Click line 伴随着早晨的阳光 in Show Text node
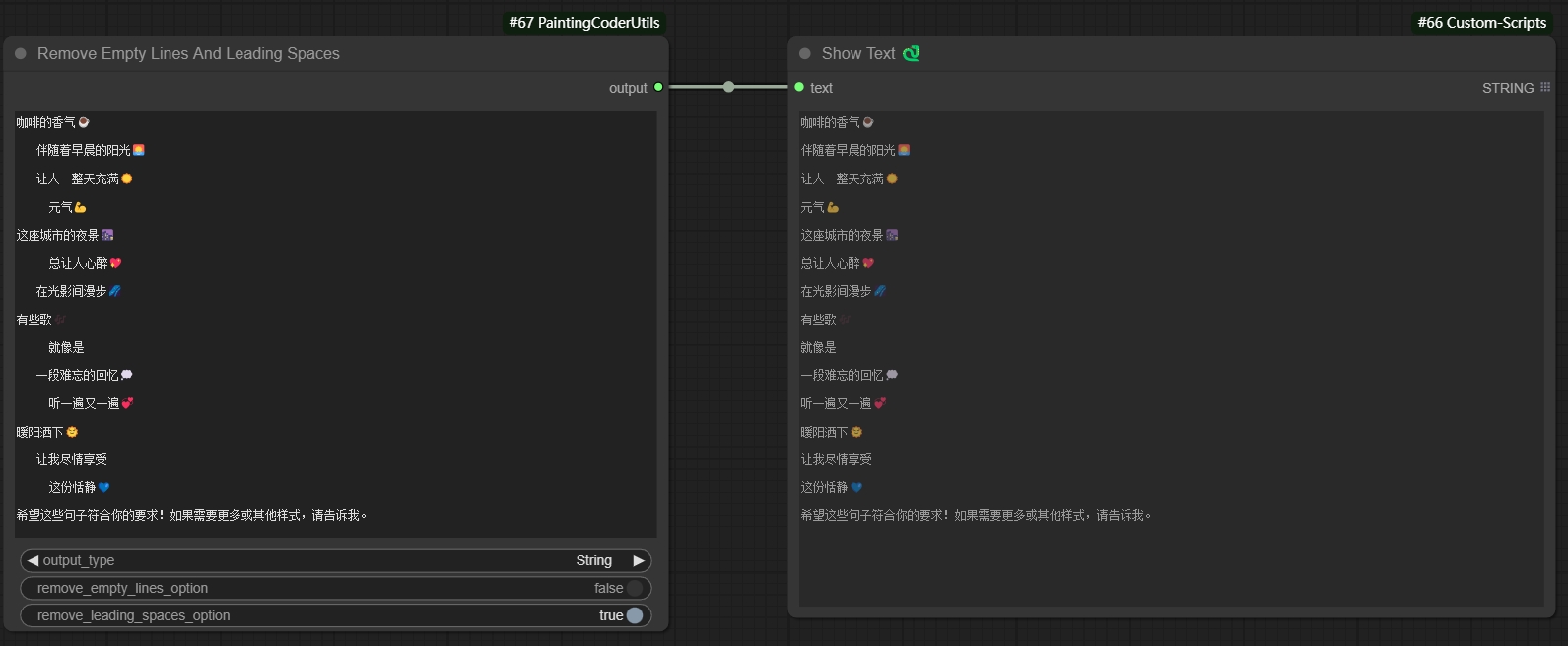 click(x=855, y=151)
